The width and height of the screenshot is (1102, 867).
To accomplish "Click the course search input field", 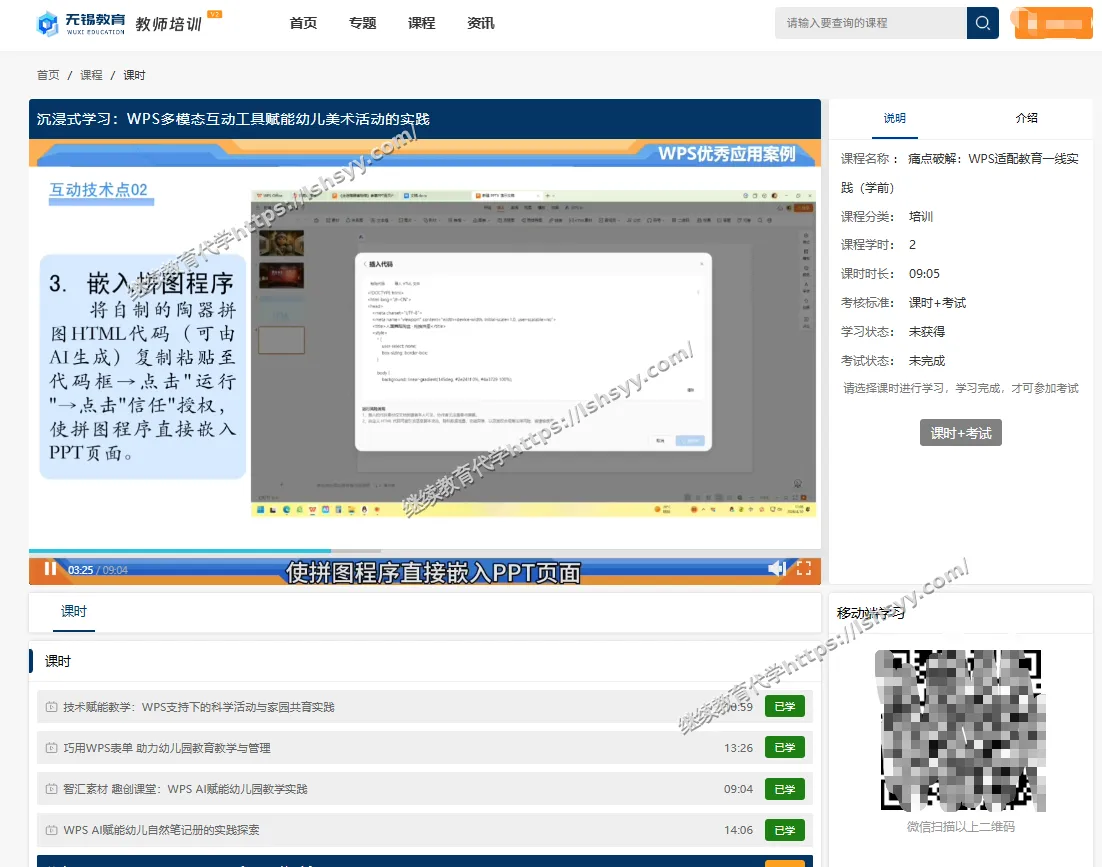I will pyautogui.click(x=871, y=23).
